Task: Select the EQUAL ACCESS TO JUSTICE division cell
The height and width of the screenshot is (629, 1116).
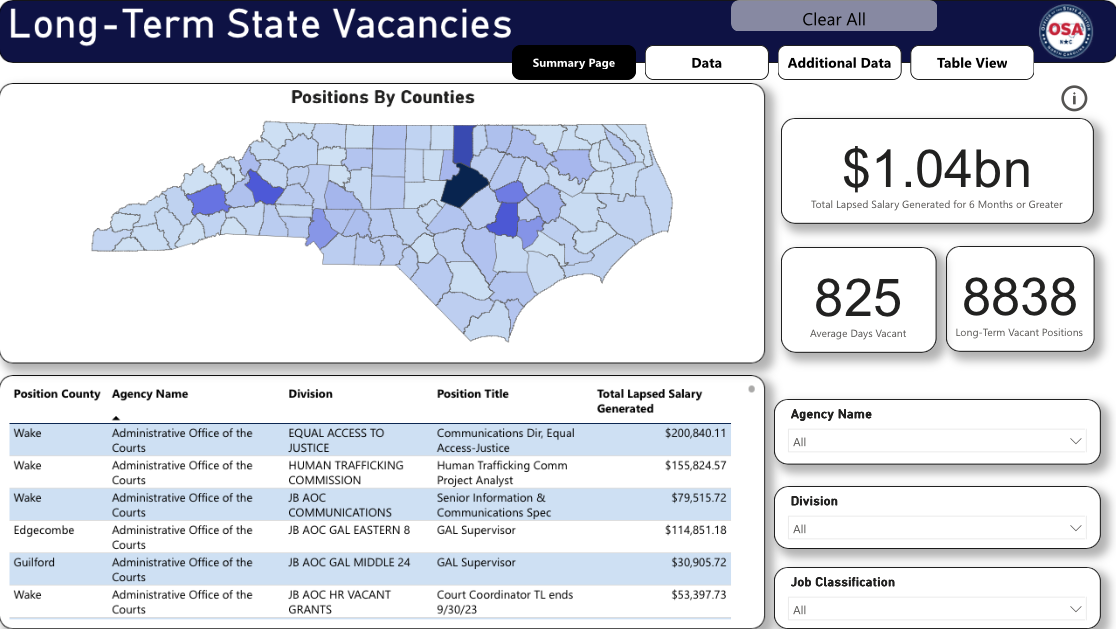Action: tap(336, 440)
